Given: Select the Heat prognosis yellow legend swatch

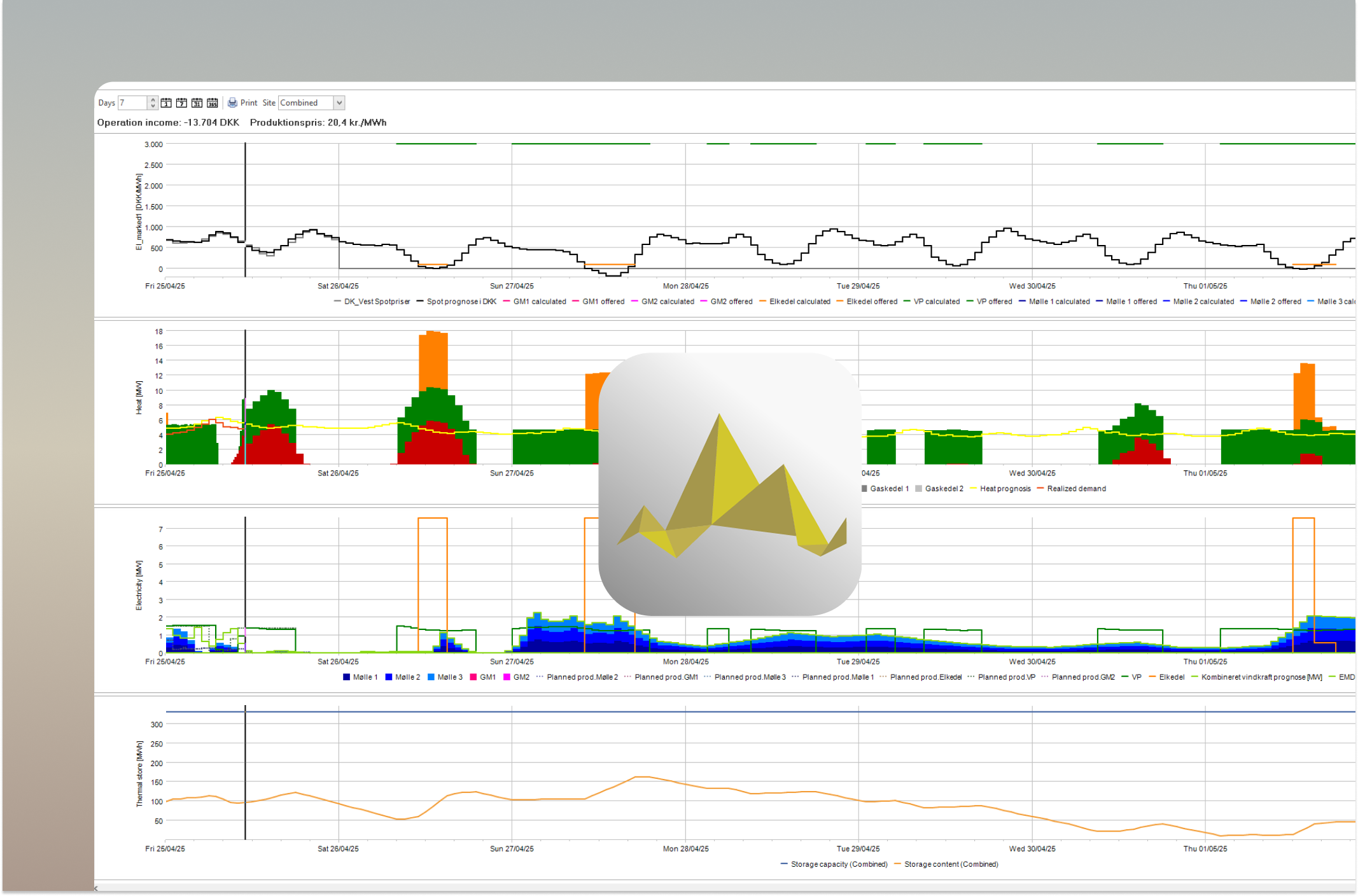Looking at the screenshot, I should coord(973,488).
